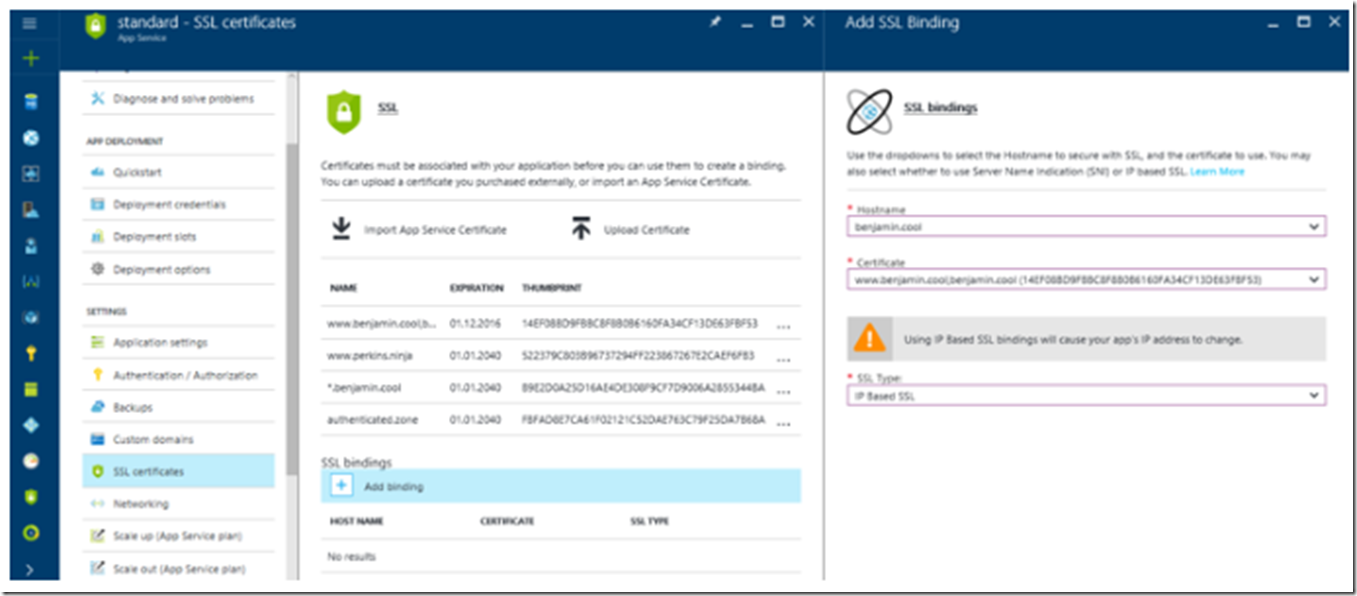
Task: Click the settings menu vertical scrollbar
Action: pos(292,300)
